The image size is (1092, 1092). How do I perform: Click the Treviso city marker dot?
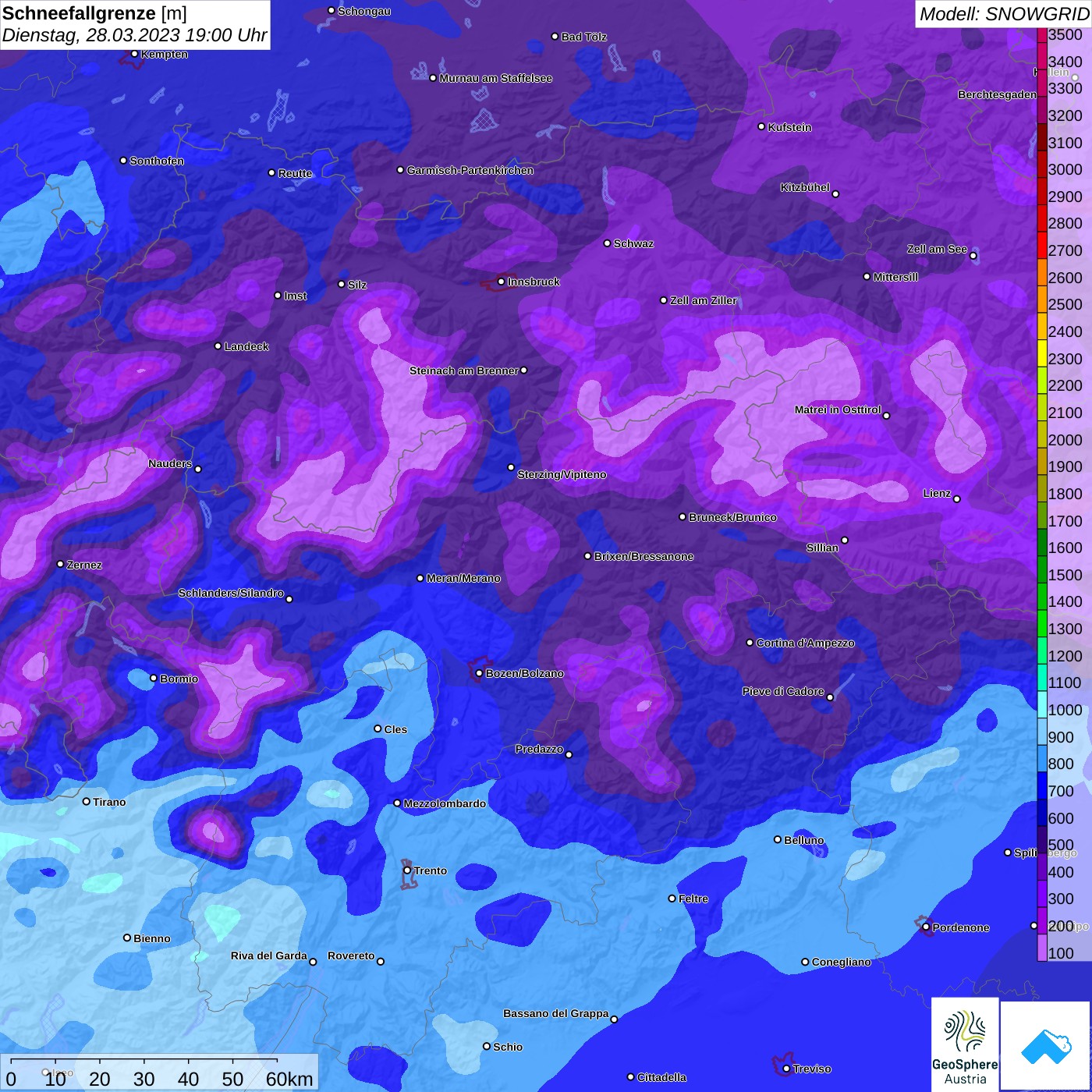(786, 1069)
